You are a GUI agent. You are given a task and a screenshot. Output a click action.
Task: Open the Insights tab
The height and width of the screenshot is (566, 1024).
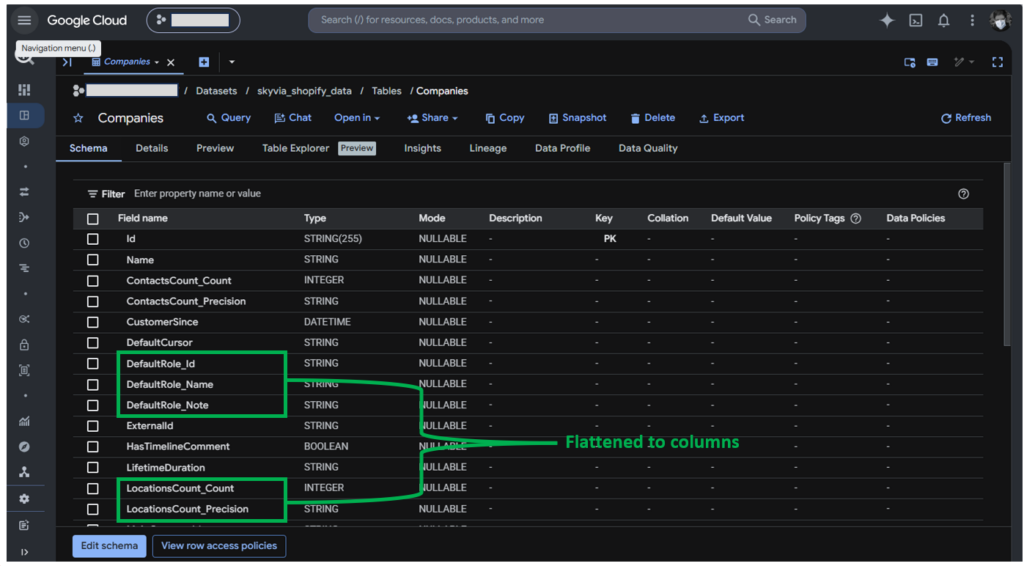423,148
